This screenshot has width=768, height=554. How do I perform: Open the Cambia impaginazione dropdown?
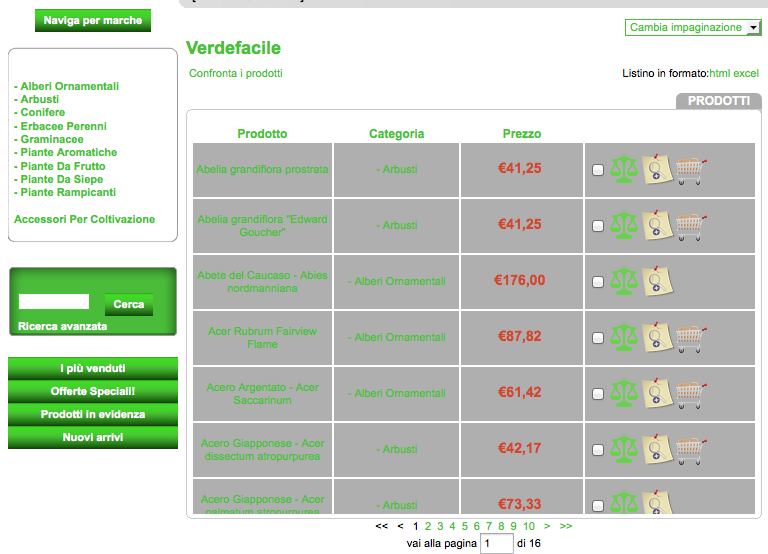(x=693, y=27)
